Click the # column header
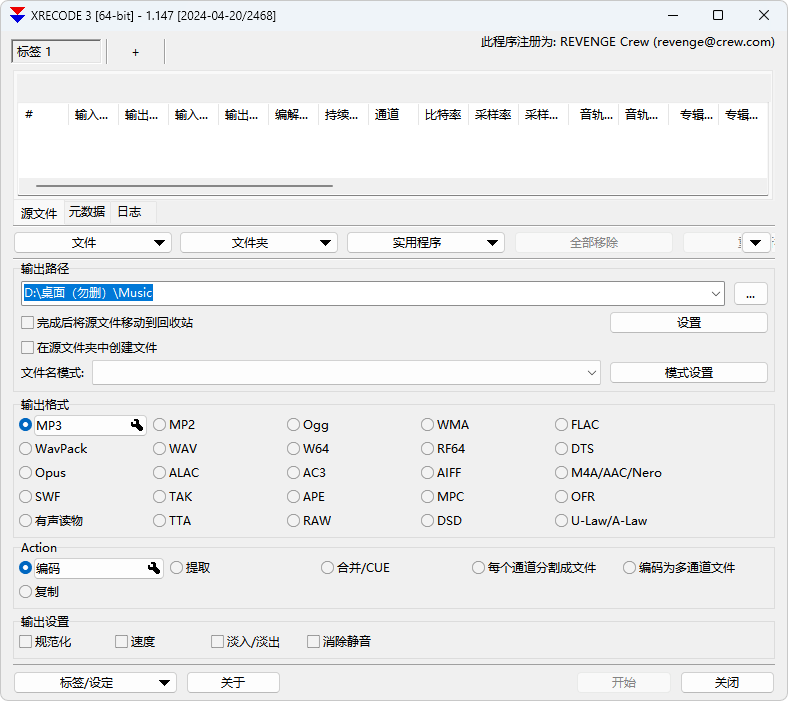Screen dimensions: 788x701 click(43, 115)
